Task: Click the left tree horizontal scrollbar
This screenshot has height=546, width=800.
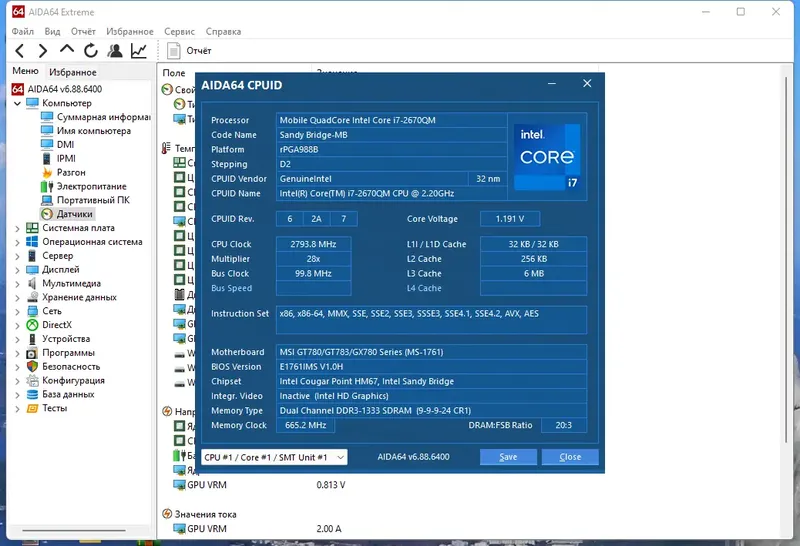Action: (x=74, y=530)
